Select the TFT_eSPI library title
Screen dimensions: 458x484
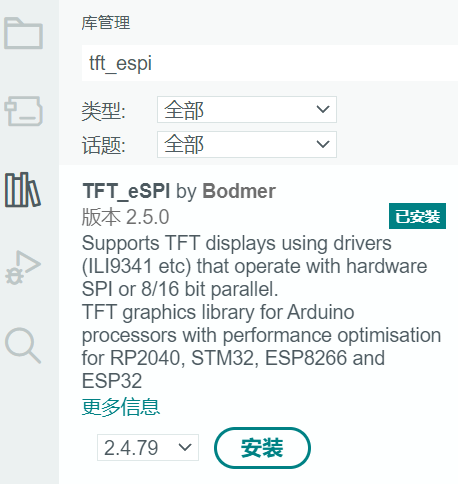click(126, 191)
